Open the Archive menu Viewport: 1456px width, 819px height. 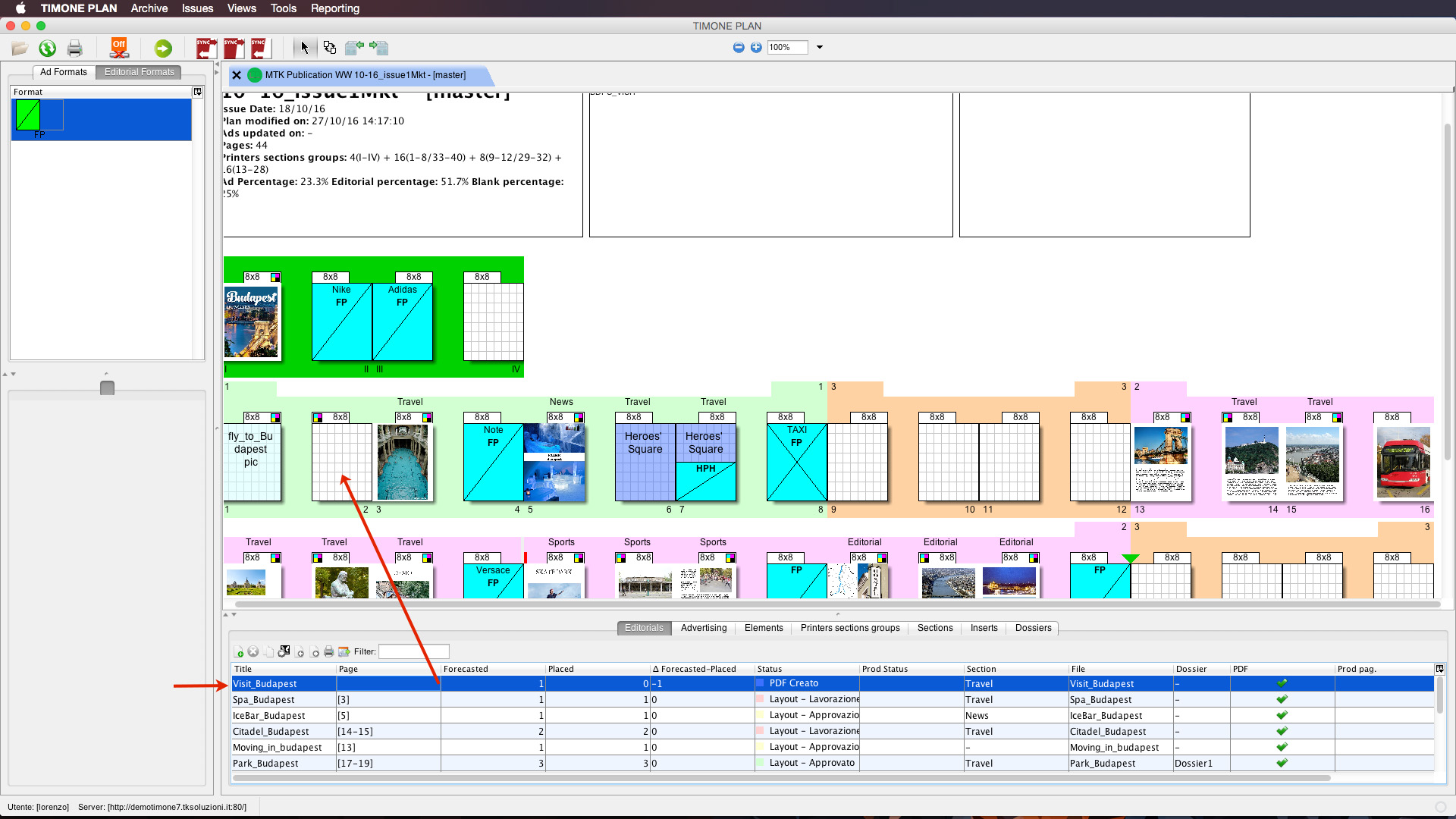tap(149, 8)
